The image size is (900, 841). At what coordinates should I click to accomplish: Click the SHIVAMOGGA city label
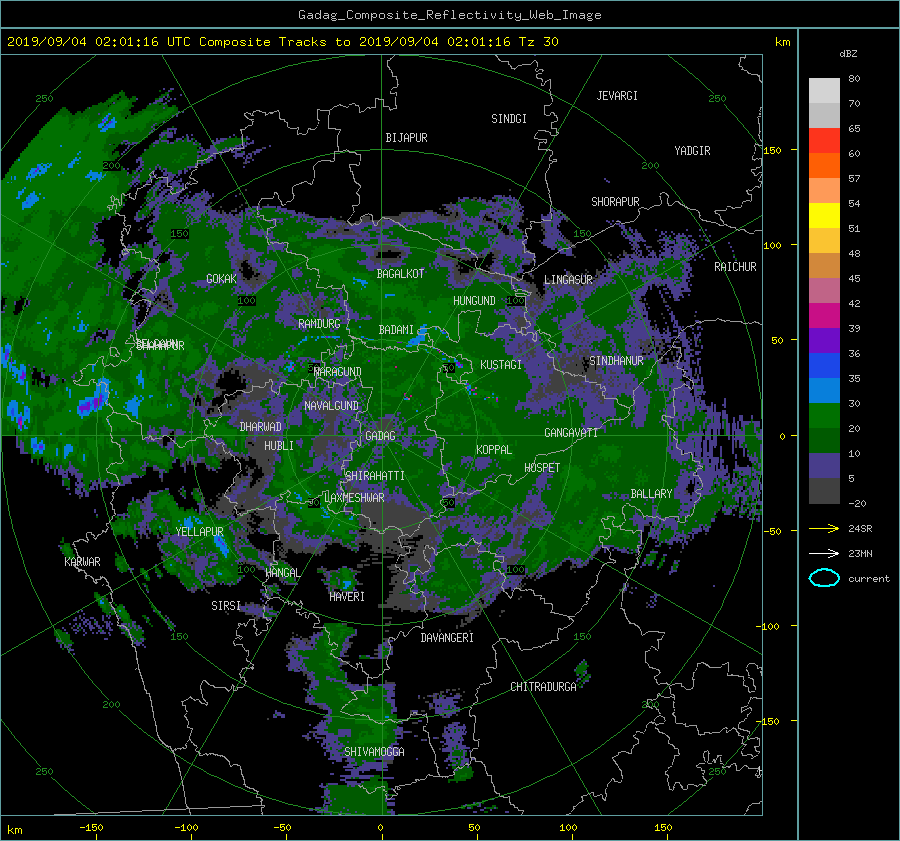[x=374, y=752]
